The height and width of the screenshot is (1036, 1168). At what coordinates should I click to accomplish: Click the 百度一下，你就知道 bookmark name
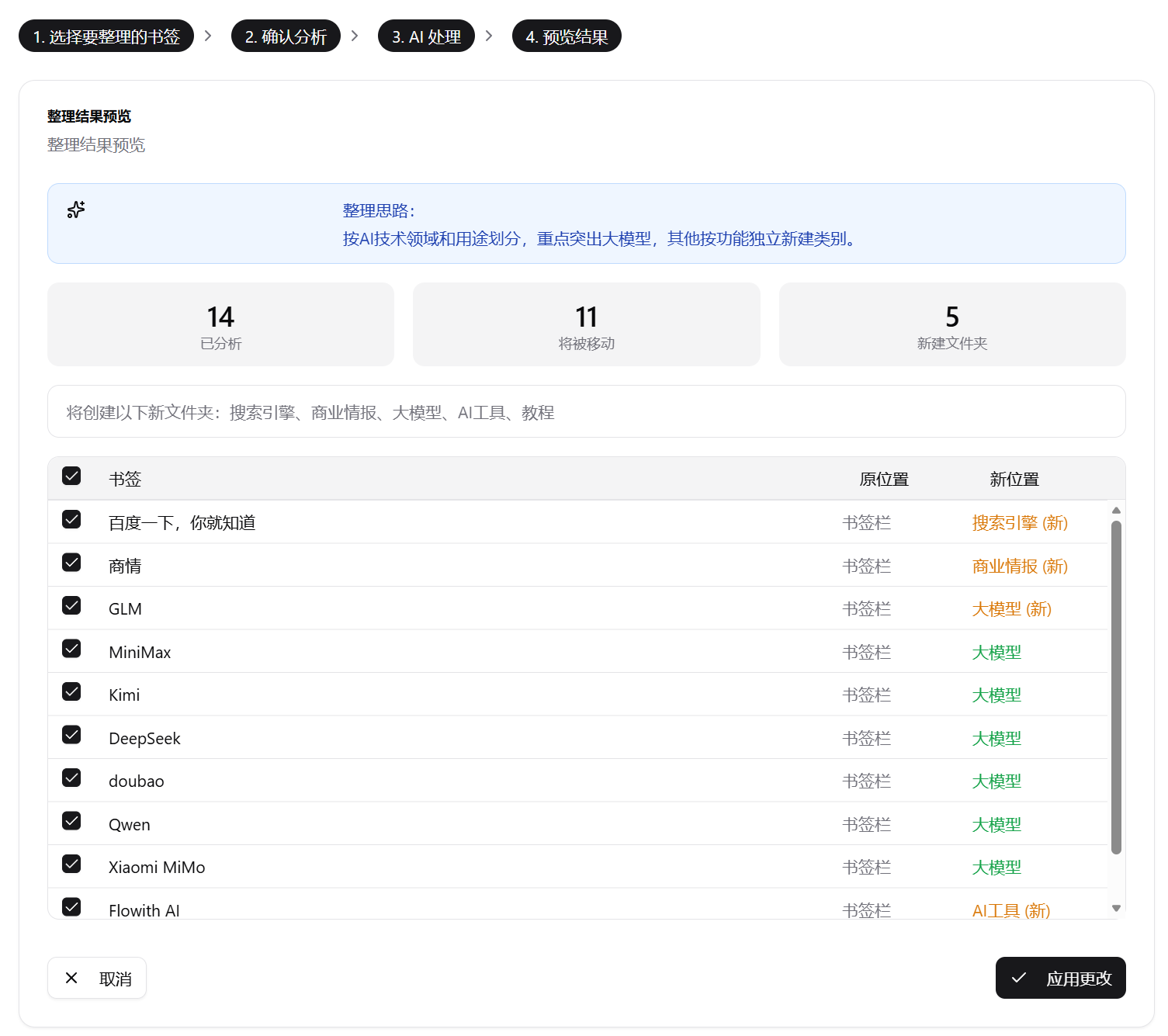tap(182, 523)
